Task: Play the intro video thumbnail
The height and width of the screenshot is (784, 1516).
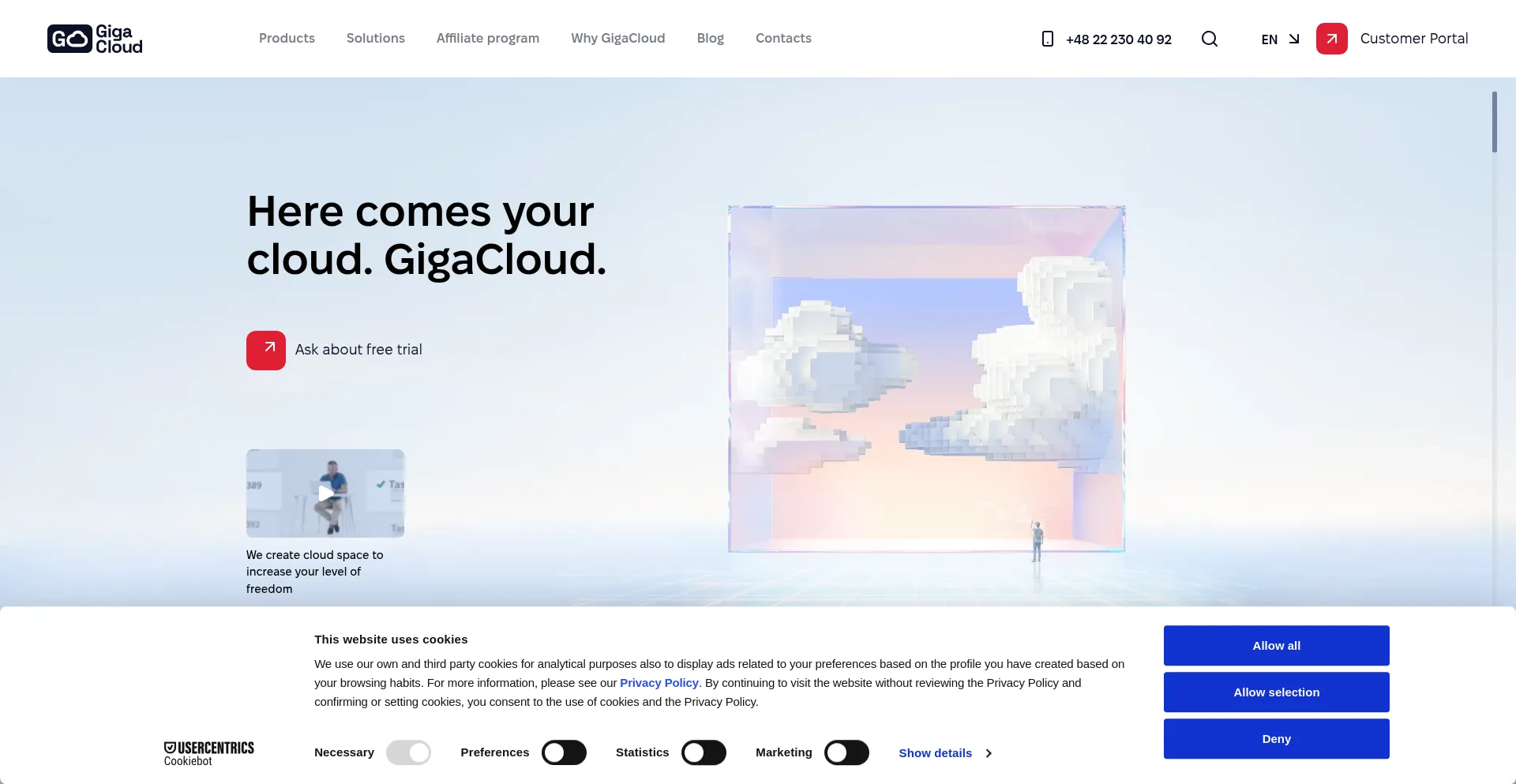Action: pyautogui.click(x=325, y=493)
